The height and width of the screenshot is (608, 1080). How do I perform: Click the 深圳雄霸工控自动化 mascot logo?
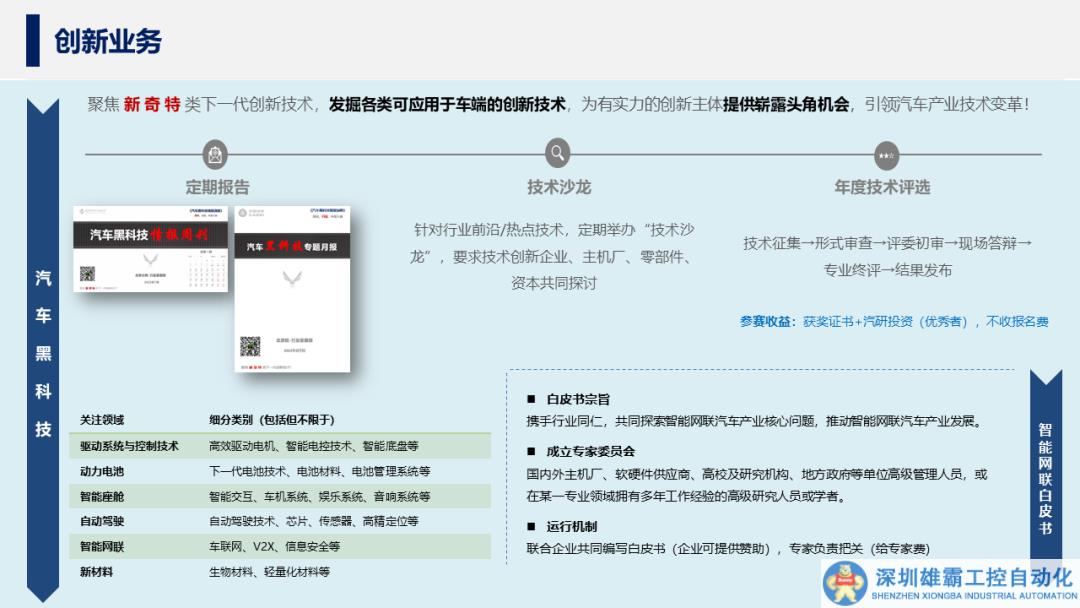coord(846,583)
